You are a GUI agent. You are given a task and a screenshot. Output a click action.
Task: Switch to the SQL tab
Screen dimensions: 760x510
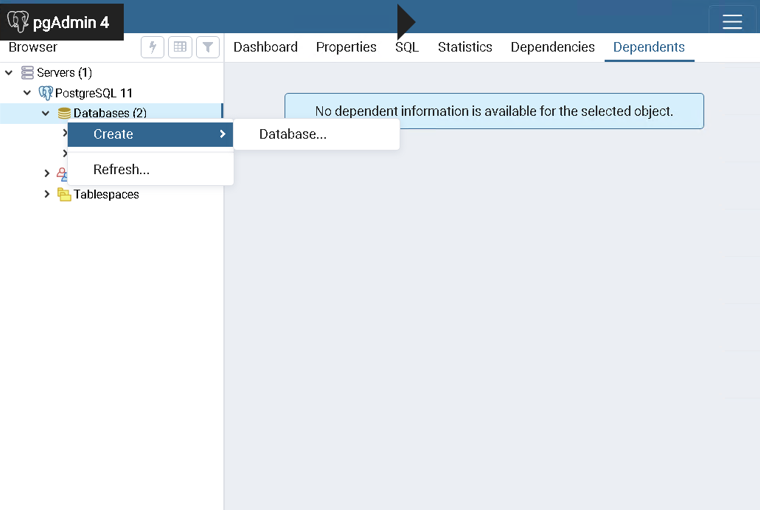click(x=407, y=47)
